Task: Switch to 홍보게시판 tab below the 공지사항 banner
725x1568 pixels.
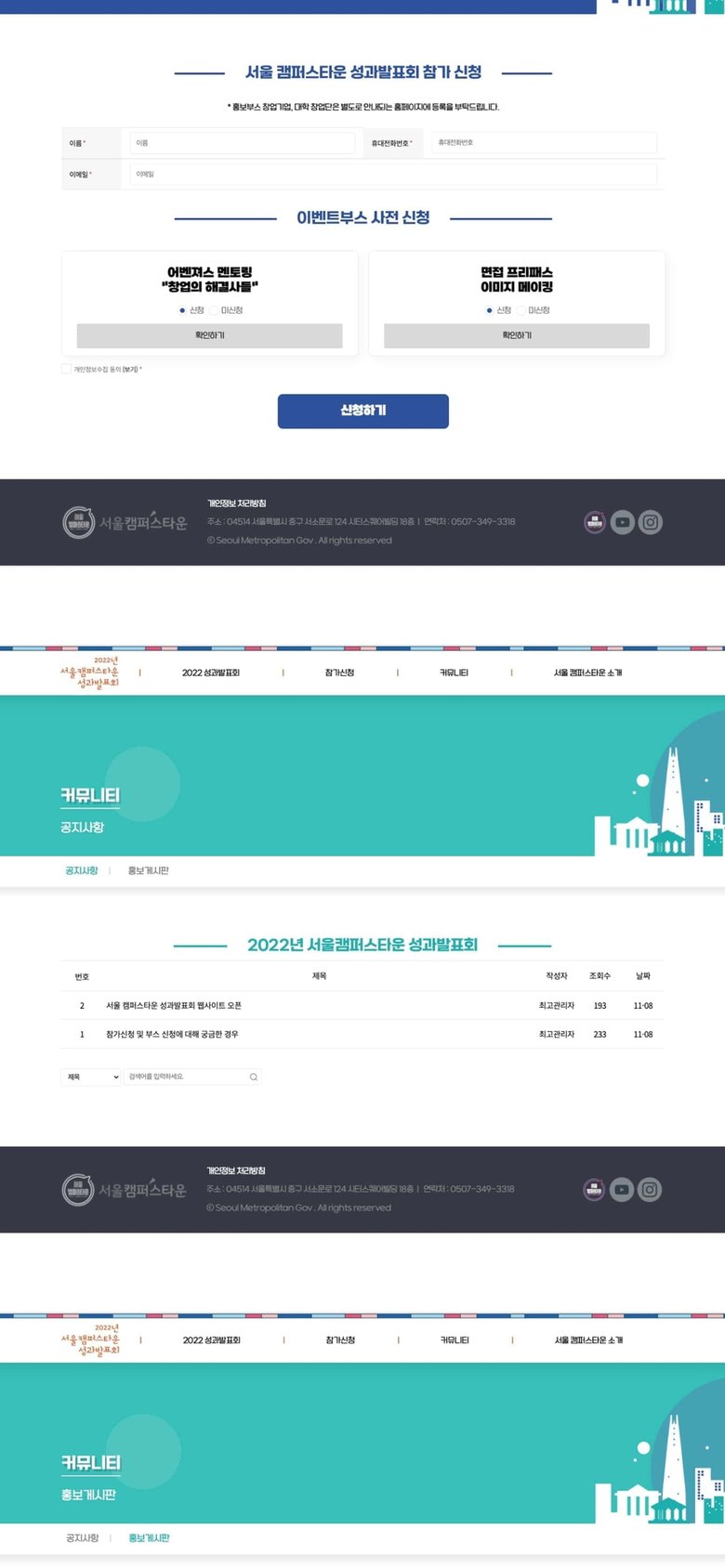Action: (x=149, y=870)
